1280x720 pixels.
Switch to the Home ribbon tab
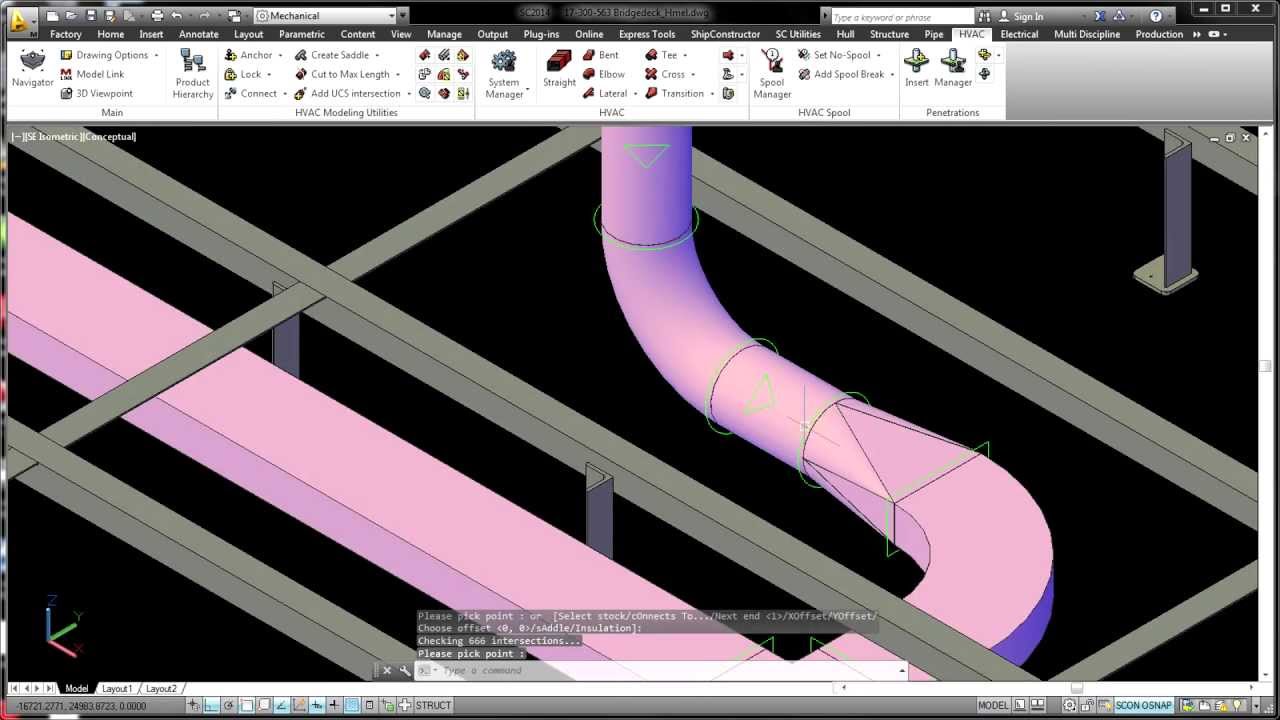(111, 34)
